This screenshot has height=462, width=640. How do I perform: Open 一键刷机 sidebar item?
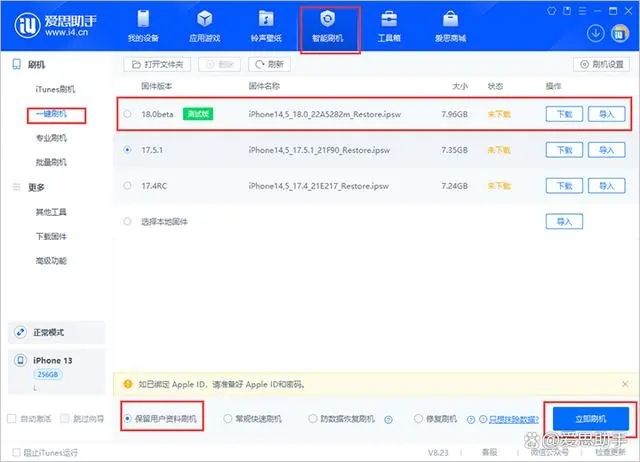point(51,114)
